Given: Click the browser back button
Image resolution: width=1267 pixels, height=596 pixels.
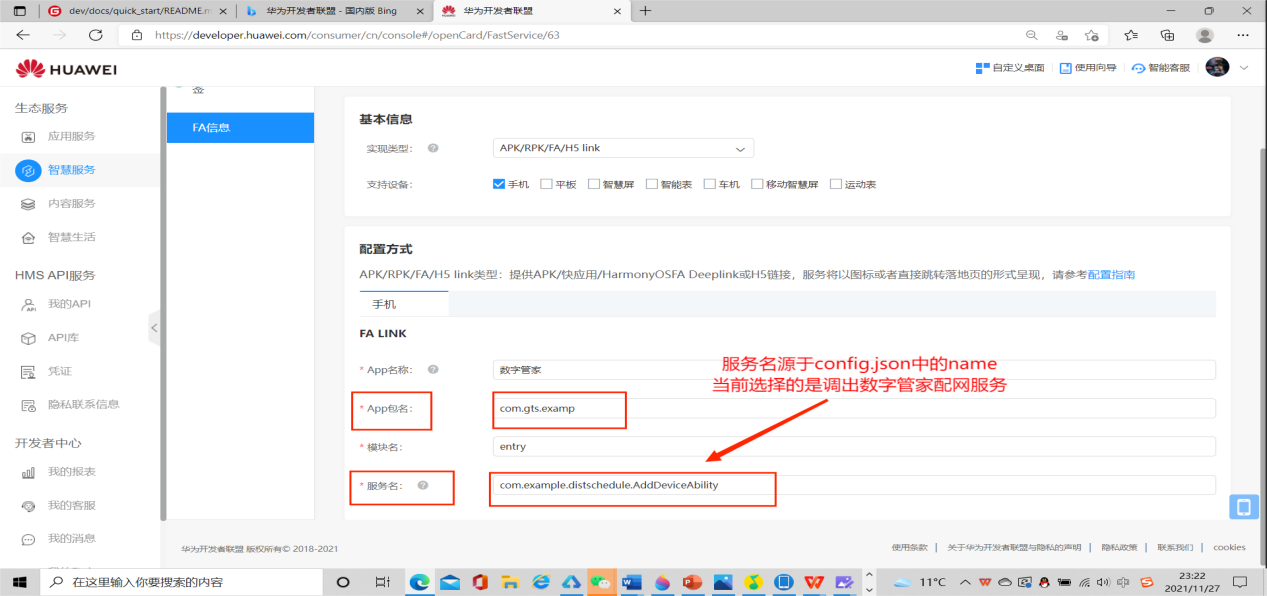Looking at the screenshot, I should pos(23,35).
